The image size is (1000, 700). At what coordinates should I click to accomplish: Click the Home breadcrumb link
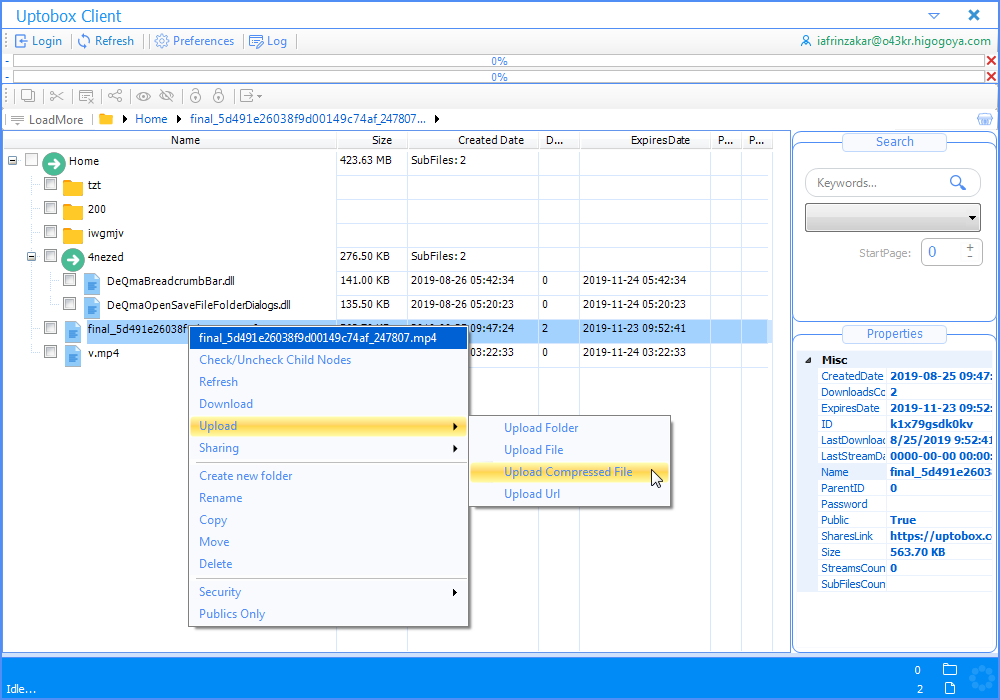pos(151,119)
